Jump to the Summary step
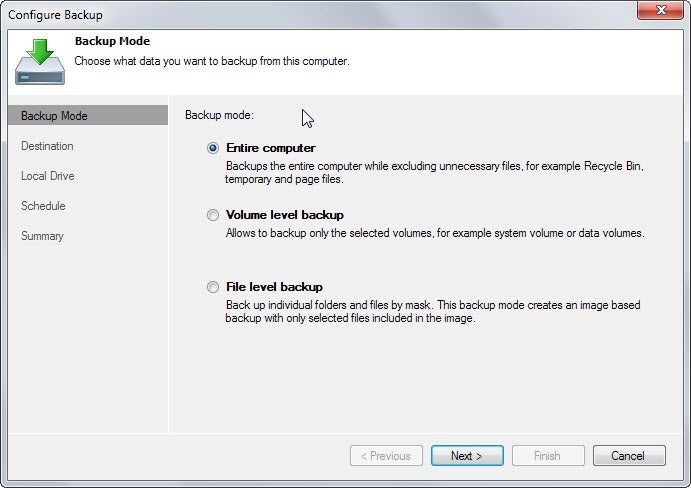The image size is (691, 488). click(42, 236)
